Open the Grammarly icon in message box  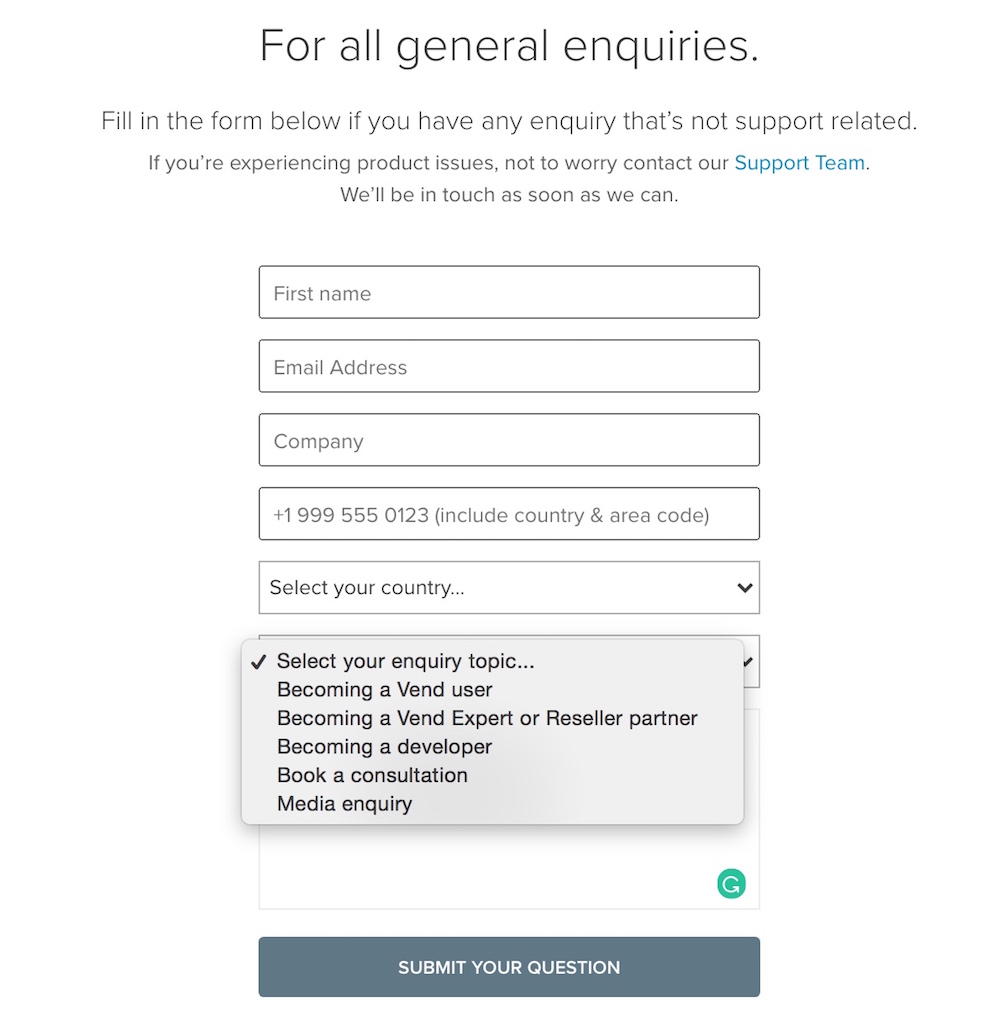[x=731, y=884]
